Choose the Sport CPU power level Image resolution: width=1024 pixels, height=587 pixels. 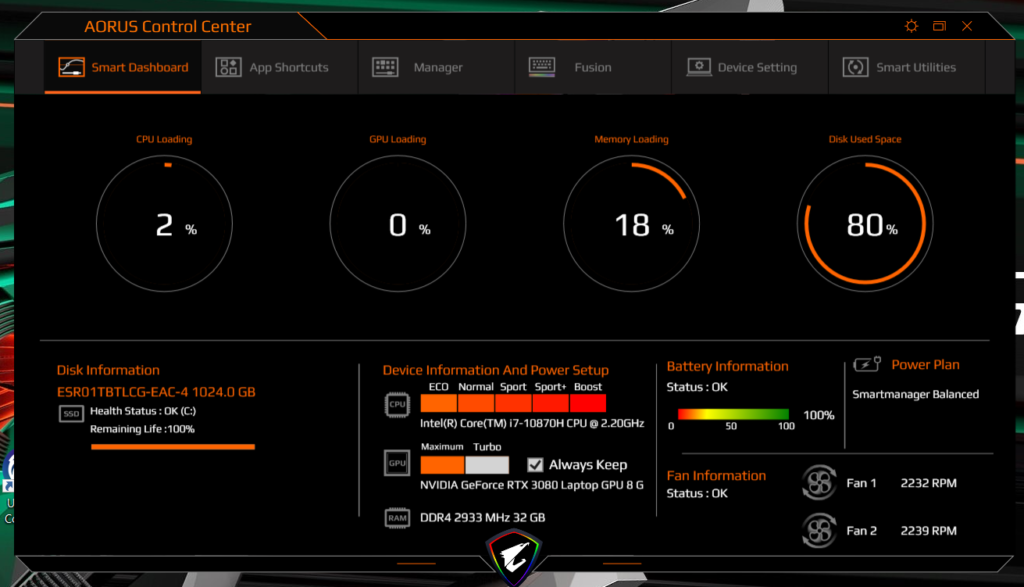point(513,403)
